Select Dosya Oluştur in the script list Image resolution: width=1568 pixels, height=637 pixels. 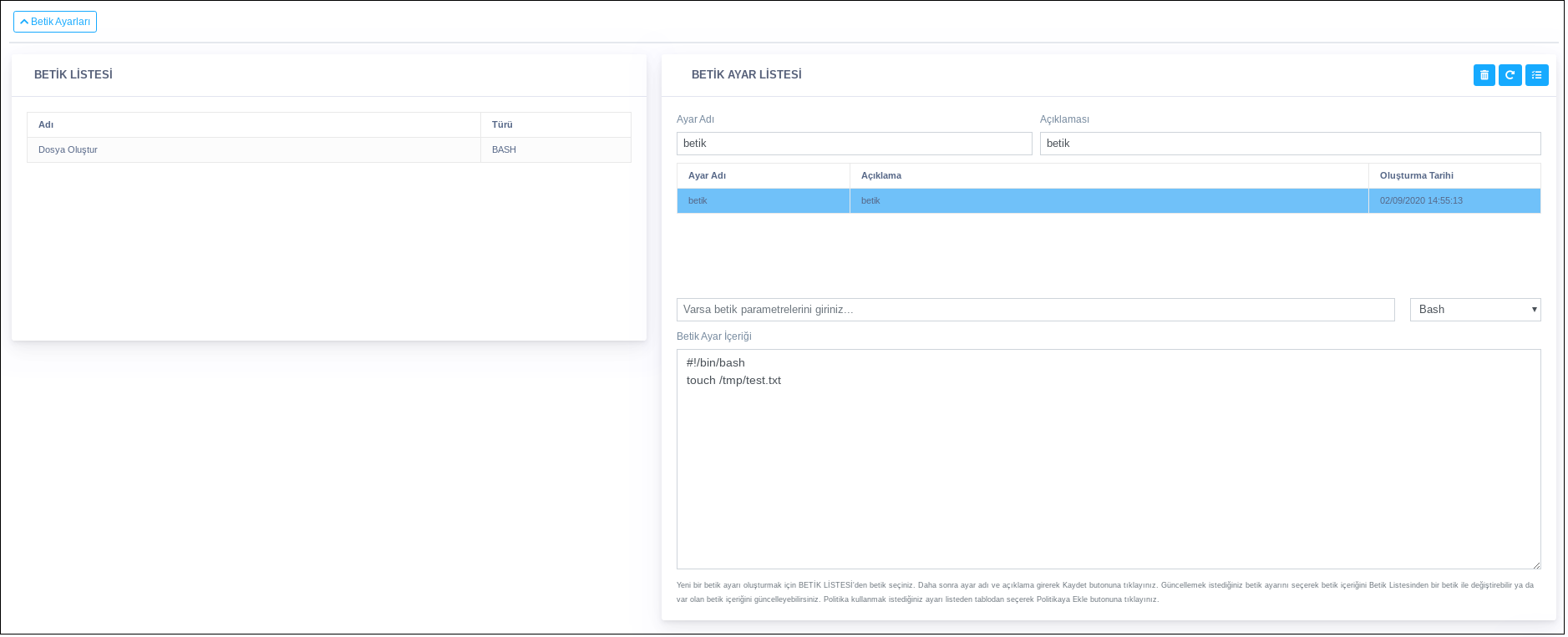coord(69,150)
